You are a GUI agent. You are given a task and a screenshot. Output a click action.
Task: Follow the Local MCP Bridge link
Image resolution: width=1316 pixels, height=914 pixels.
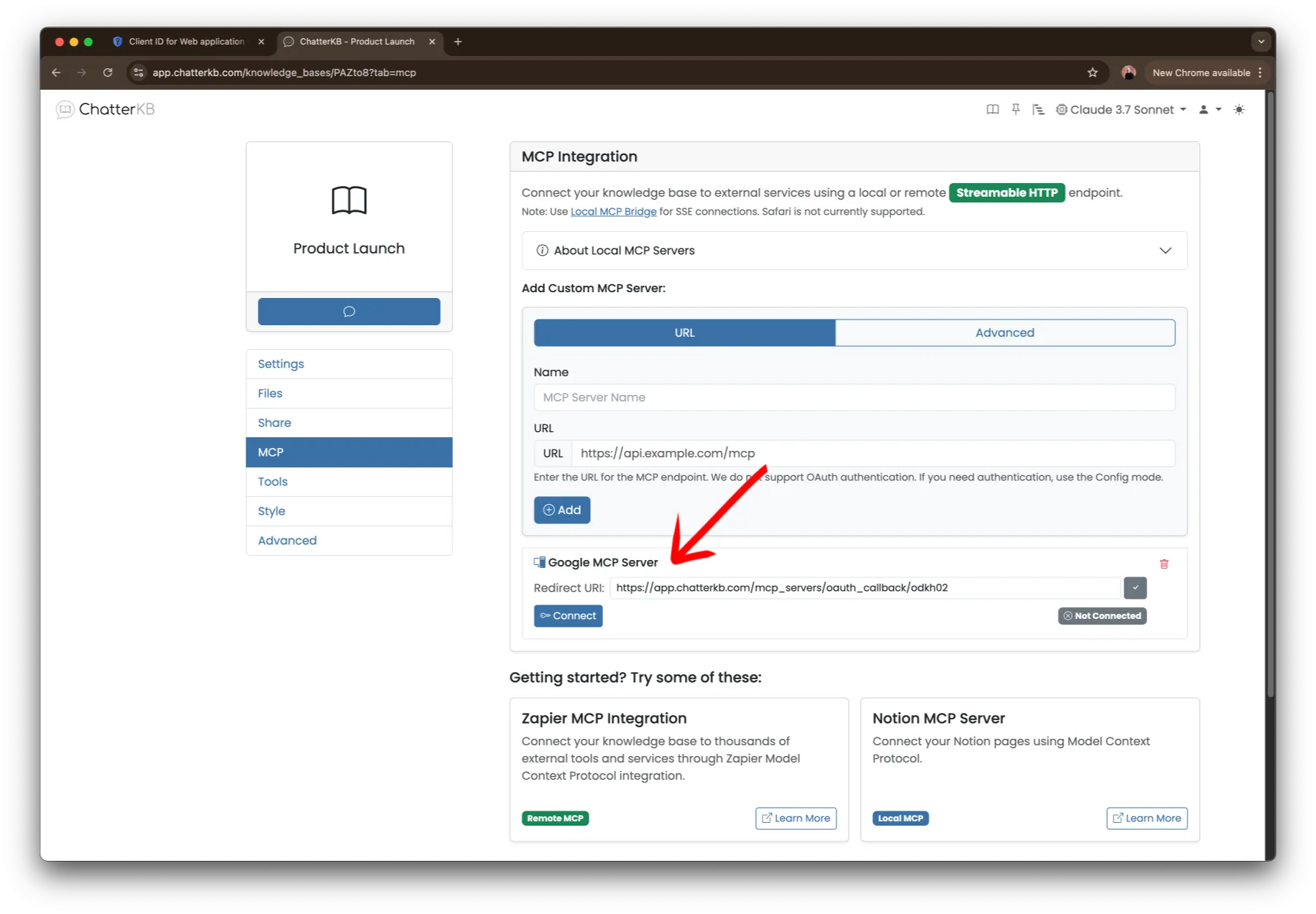point(613,212)
